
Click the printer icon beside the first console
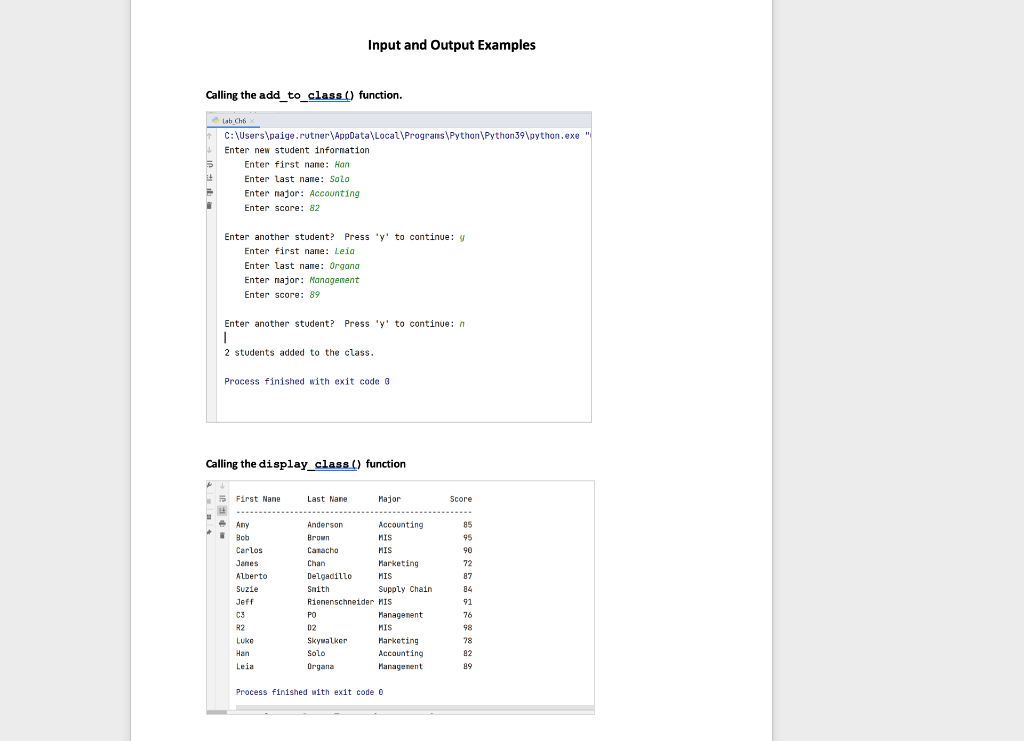[210, 192]
